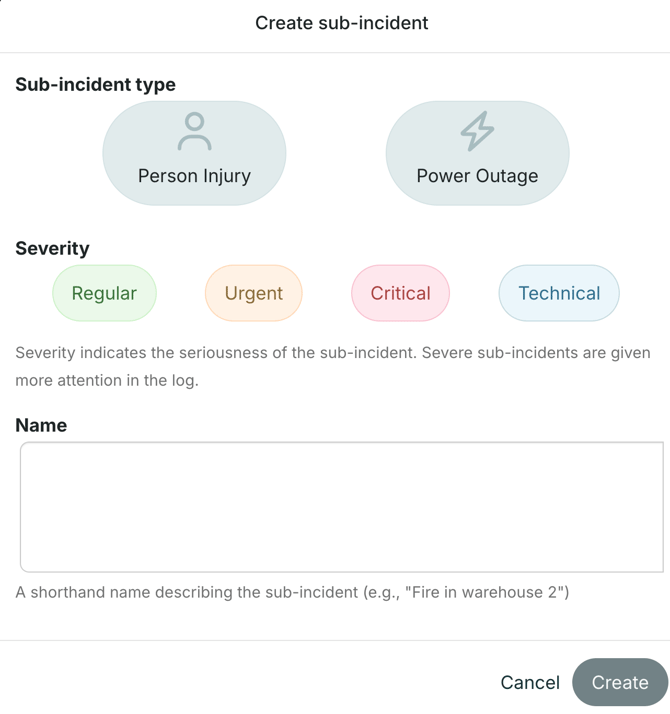
Task: Click the orange Urgent severity pill
Action: [x=253, y=293]
